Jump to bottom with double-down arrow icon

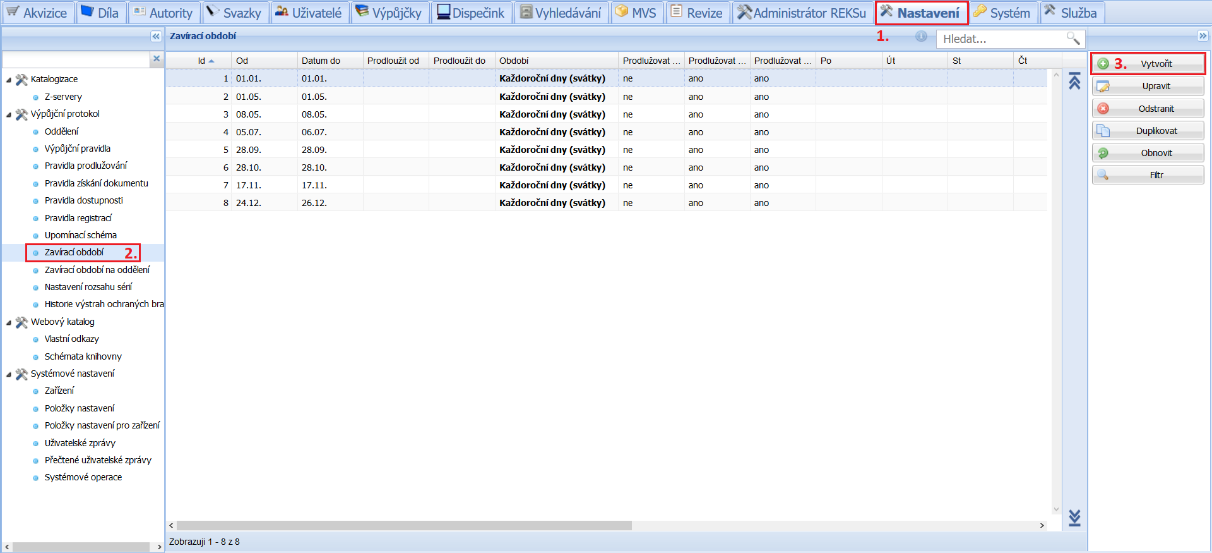pos(1075,517)
